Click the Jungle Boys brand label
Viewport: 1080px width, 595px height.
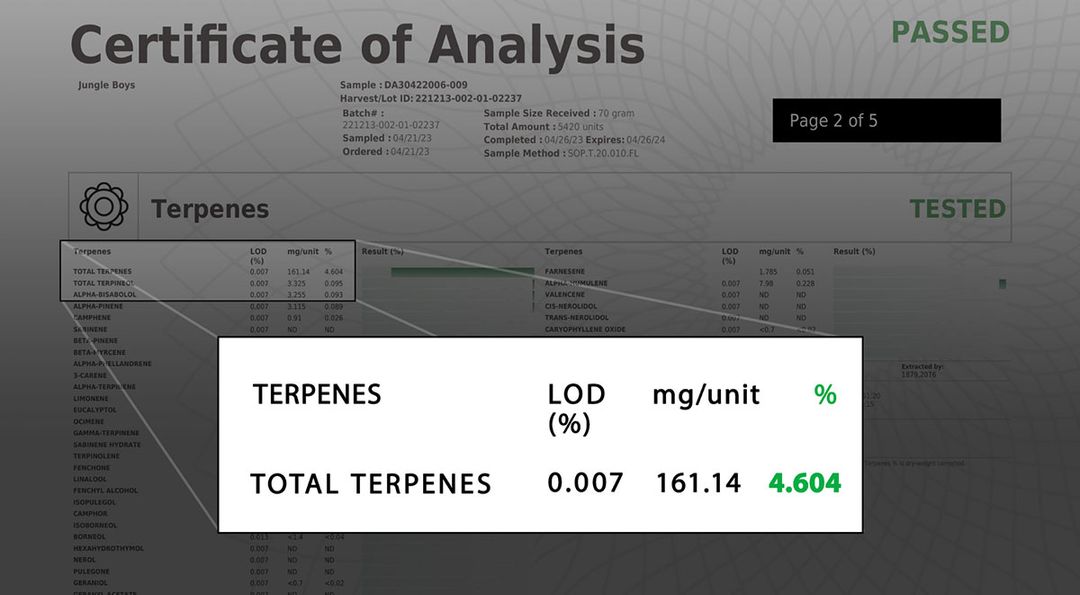pos(106,85)
